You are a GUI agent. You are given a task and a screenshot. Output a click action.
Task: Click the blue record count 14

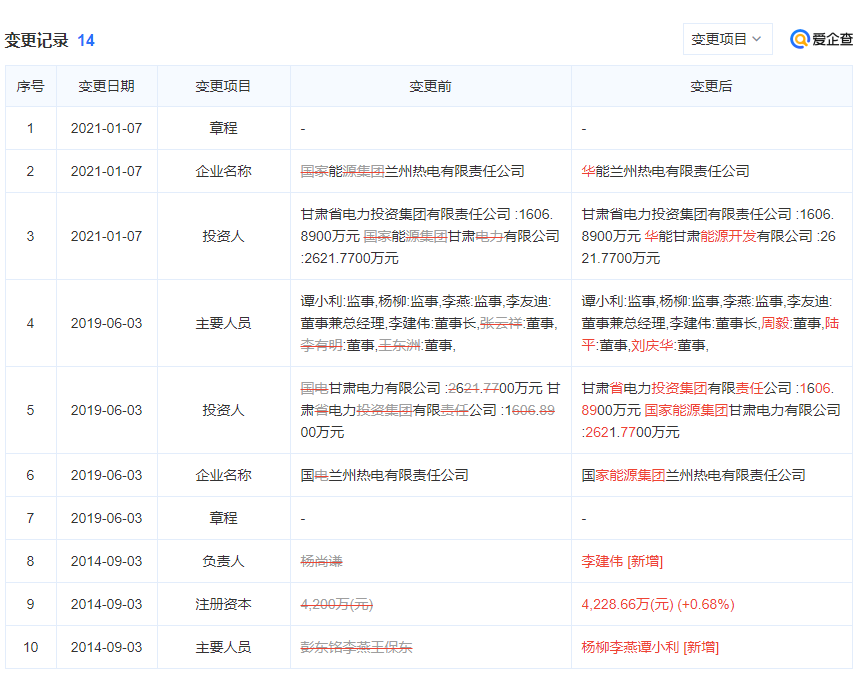click(85, 39)
